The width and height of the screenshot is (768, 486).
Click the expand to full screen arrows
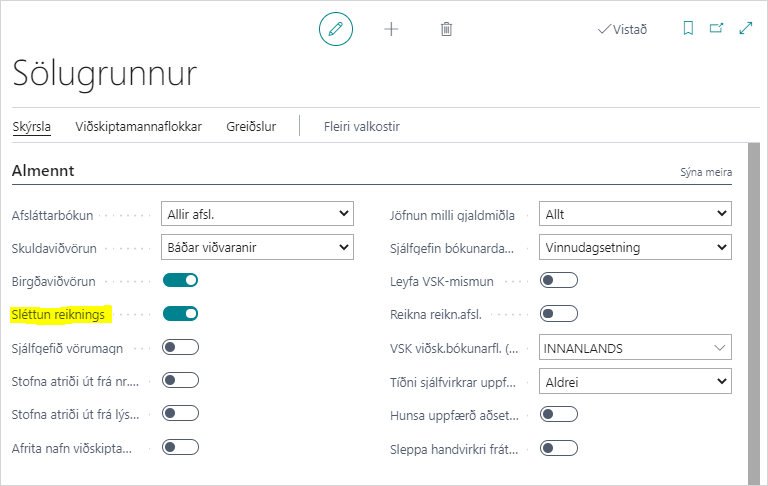[x=745, y=29]
